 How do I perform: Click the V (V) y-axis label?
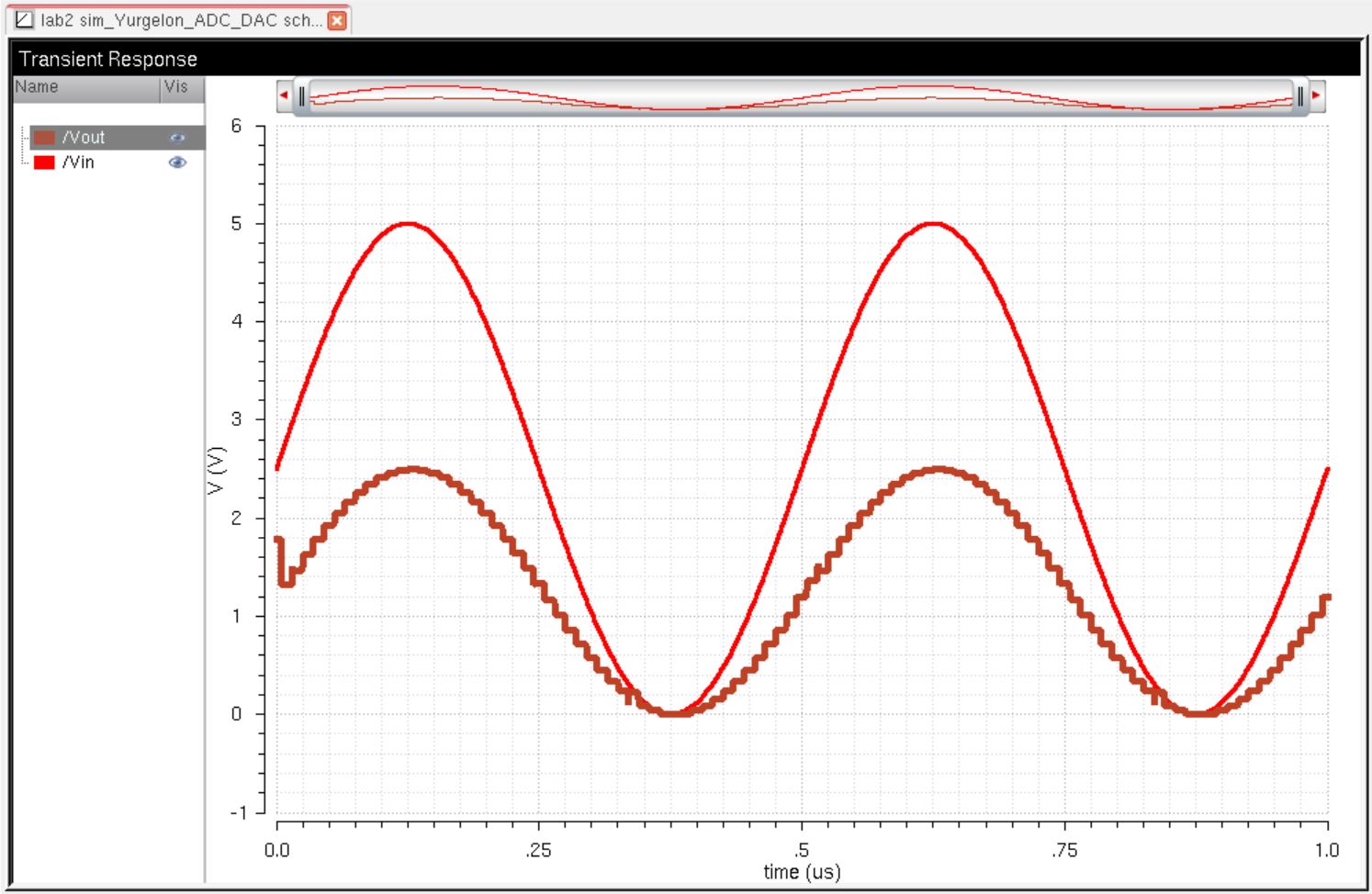(217, 470)
